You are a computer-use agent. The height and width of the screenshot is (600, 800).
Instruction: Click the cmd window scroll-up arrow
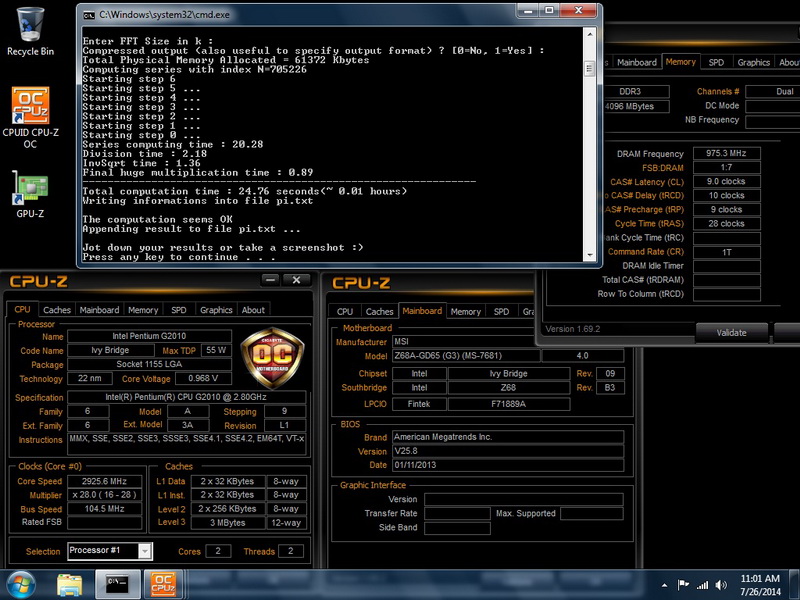590,34
